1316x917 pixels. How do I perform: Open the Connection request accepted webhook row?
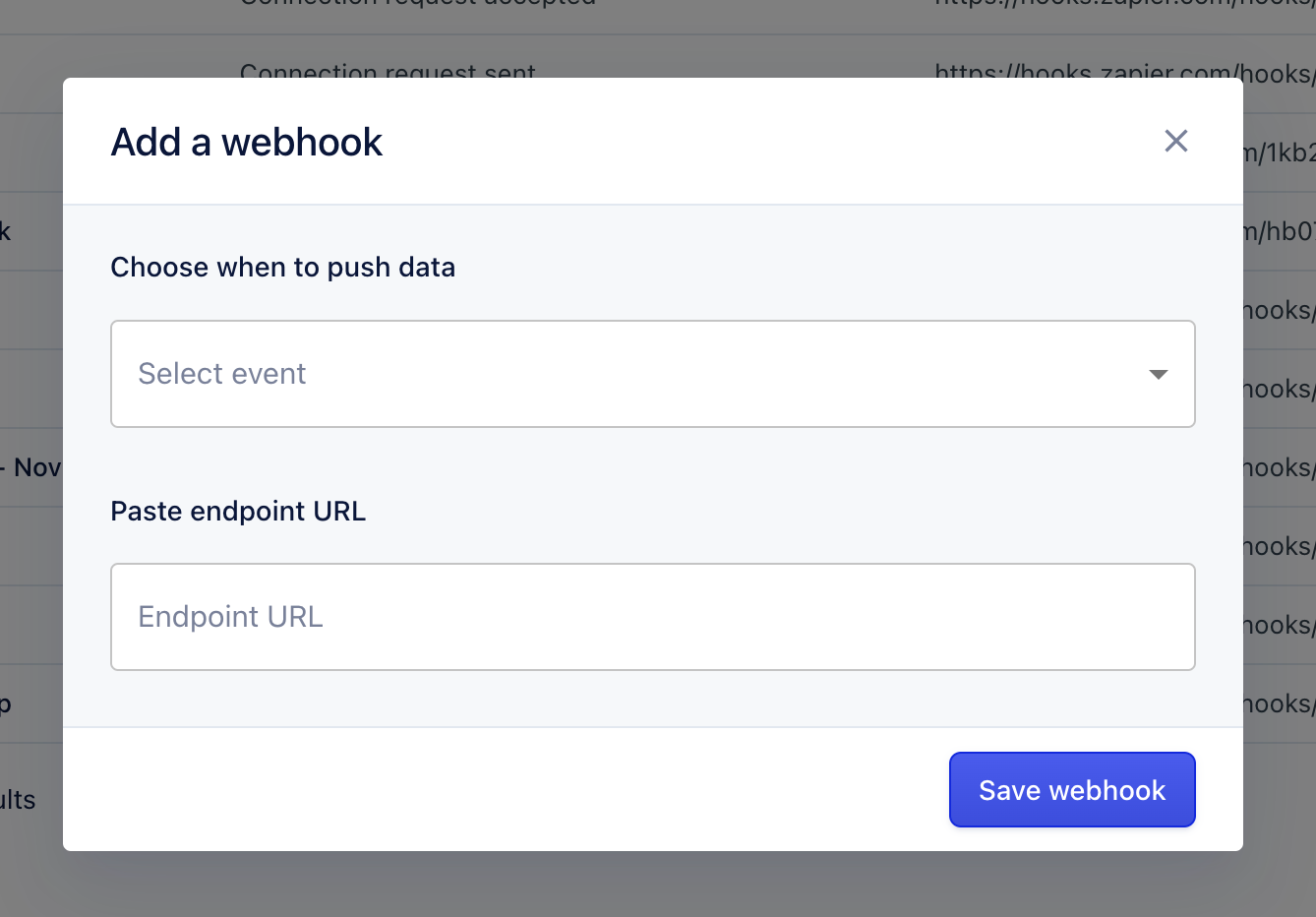tap(417, 5)
